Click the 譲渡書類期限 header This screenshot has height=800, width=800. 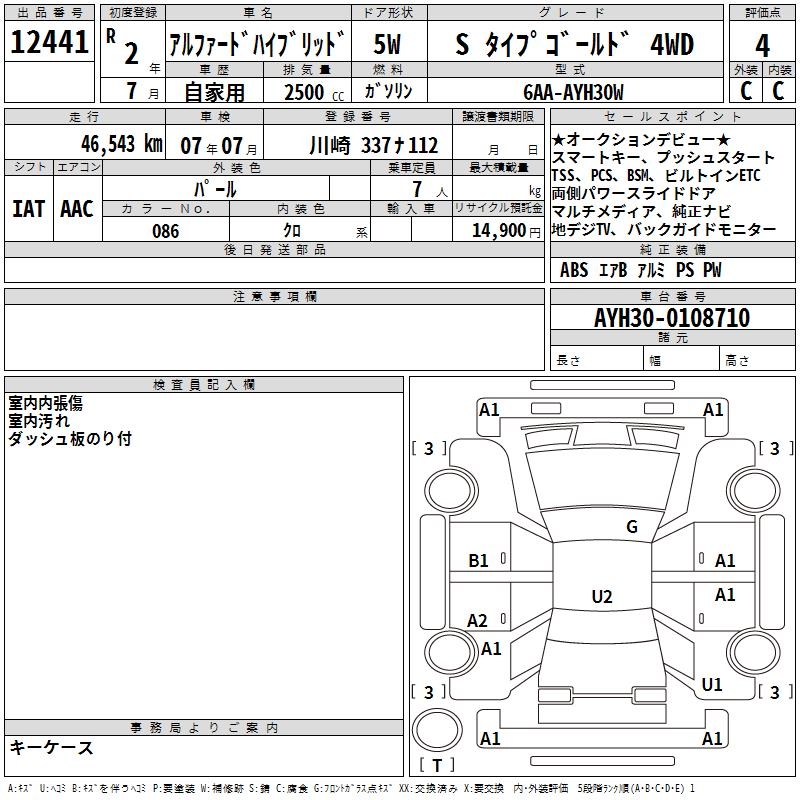click(498, 116)
